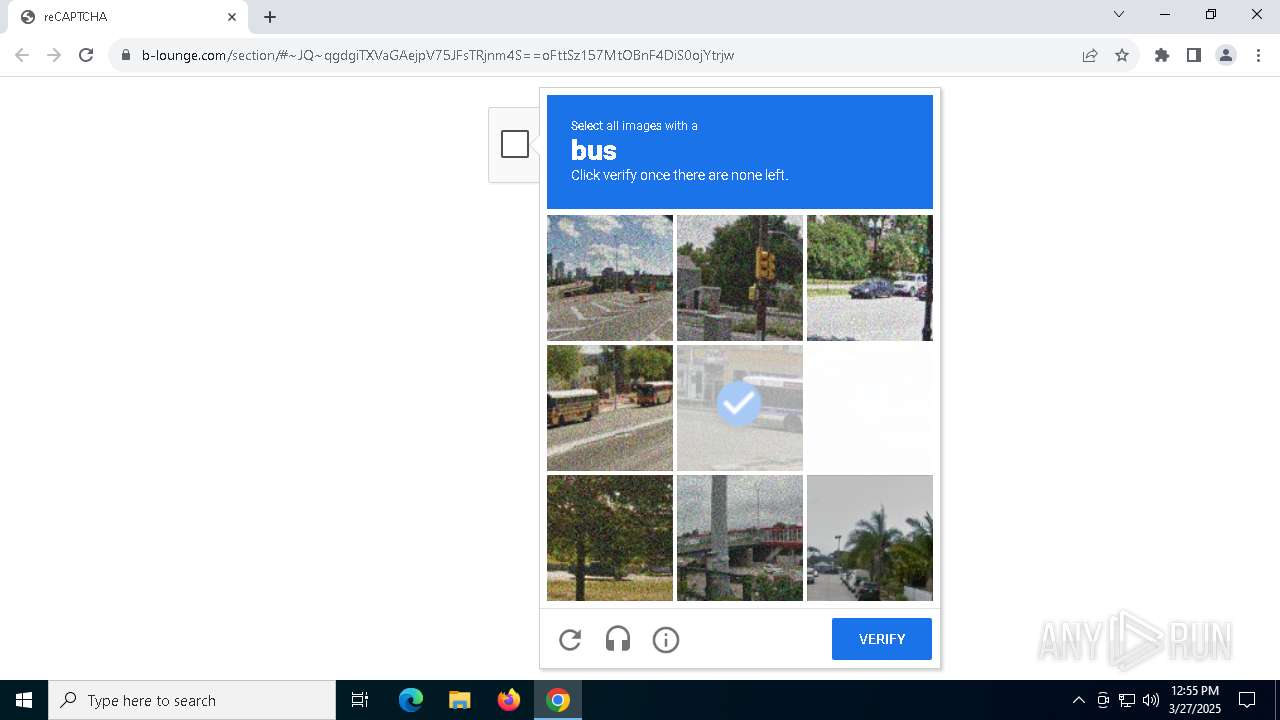Open the CAPTCHA help info icon
Image resolution: width=1280 pixels, height=720 pixels.
click(x=666, y=640)
